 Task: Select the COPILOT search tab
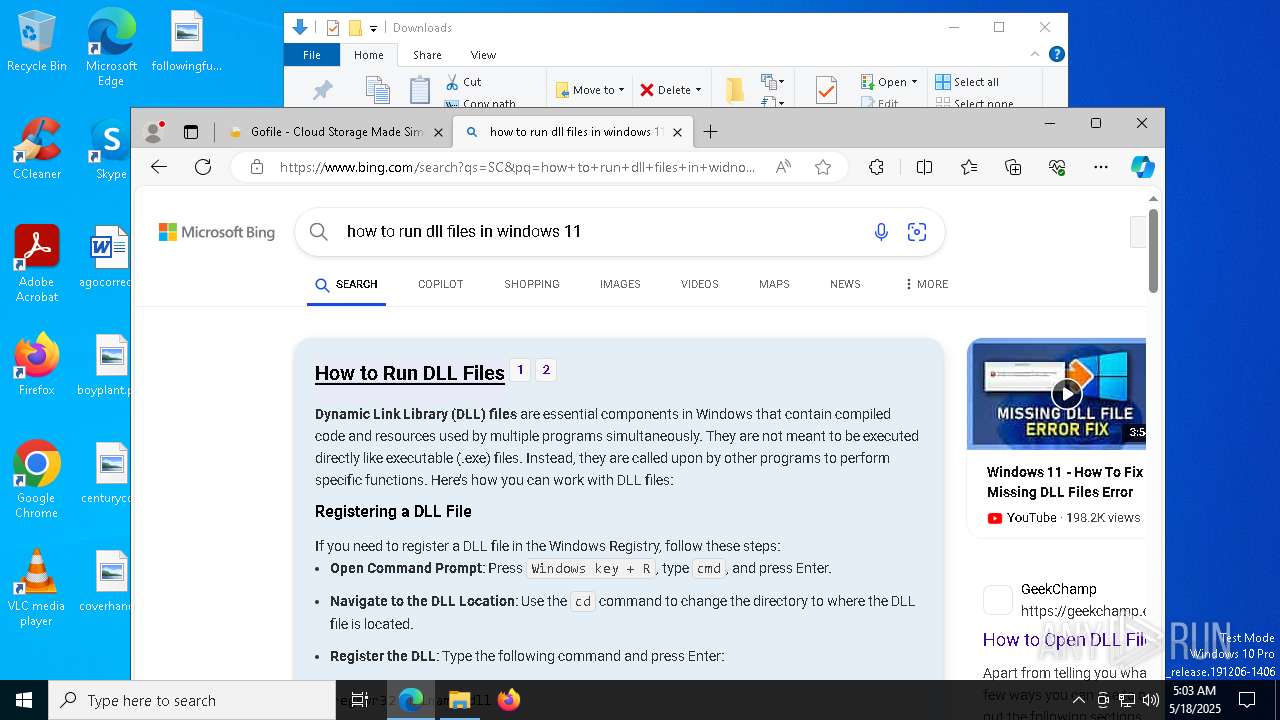[x=440, y=284]
